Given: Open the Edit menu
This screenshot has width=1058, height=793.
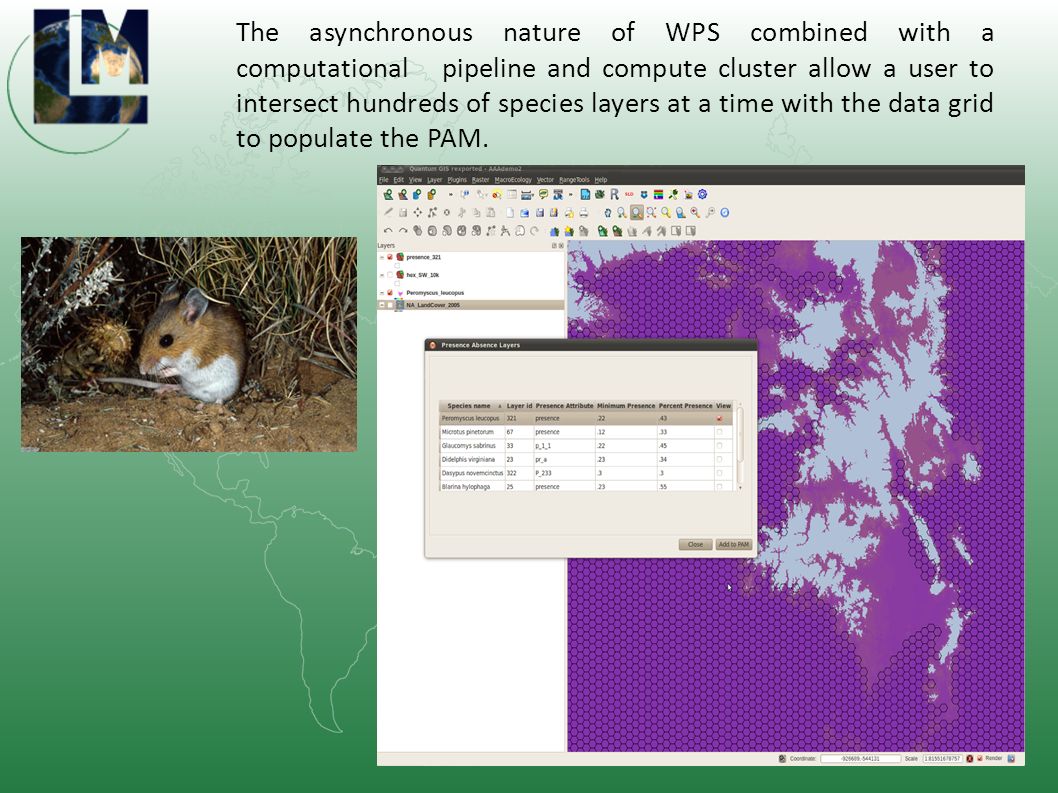Looking at the screenshot, I should pos(398,180).
